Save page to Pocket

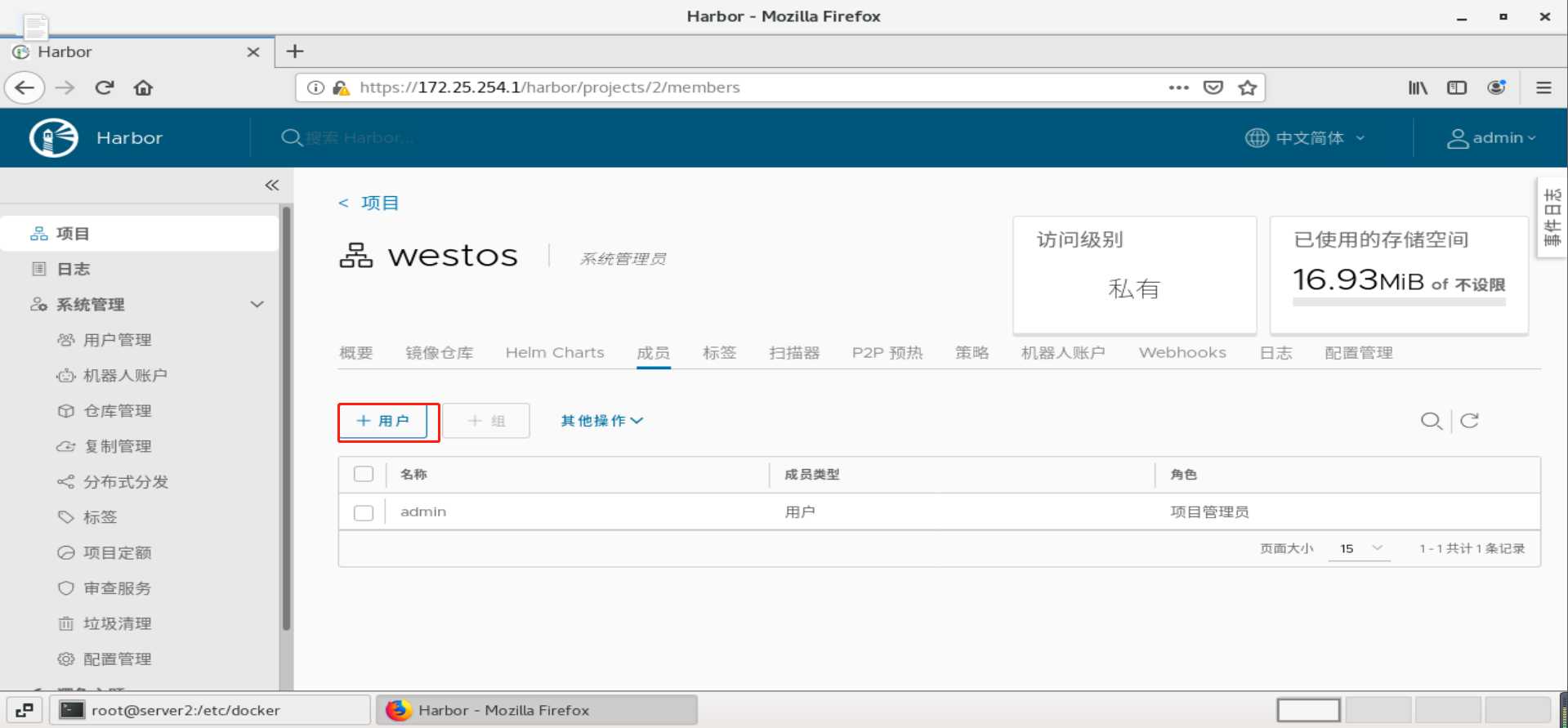click(x=1213, y=87)
